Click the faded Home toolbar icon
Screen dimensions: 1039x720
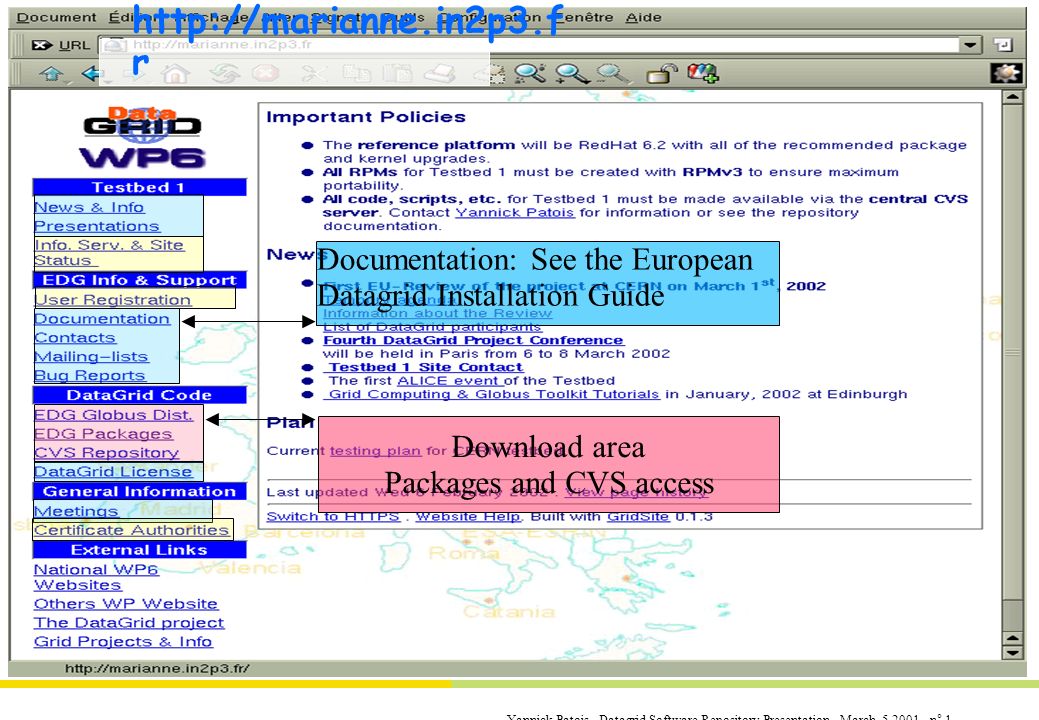tap(176, 74)
